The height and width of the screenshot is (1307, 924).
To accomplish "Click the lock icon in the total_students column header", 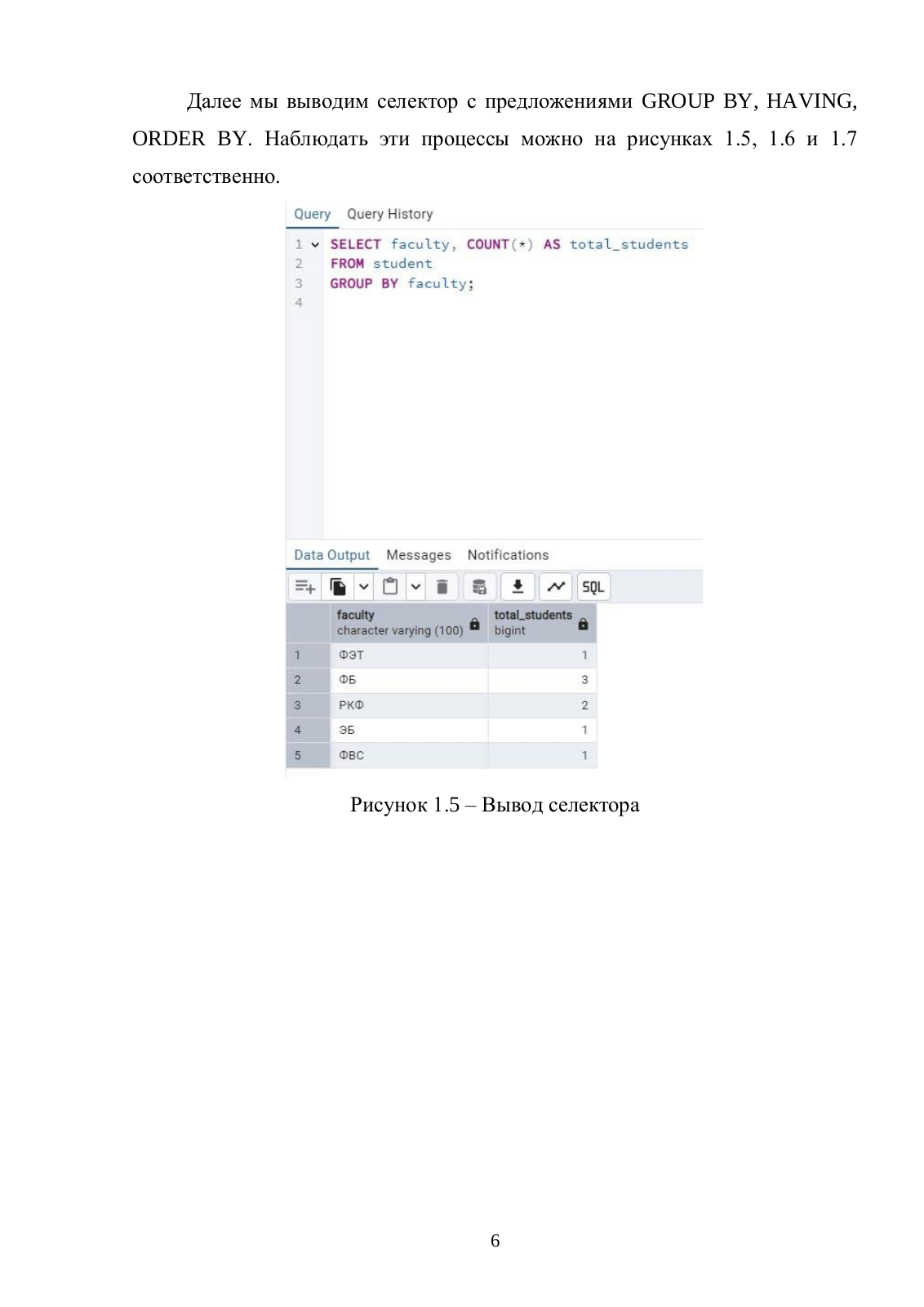I will (583, 624).
